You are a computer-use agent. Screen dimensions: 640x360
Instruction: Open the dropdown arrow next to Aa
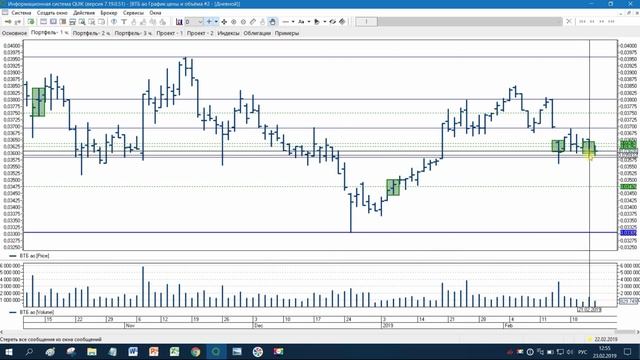309,22
